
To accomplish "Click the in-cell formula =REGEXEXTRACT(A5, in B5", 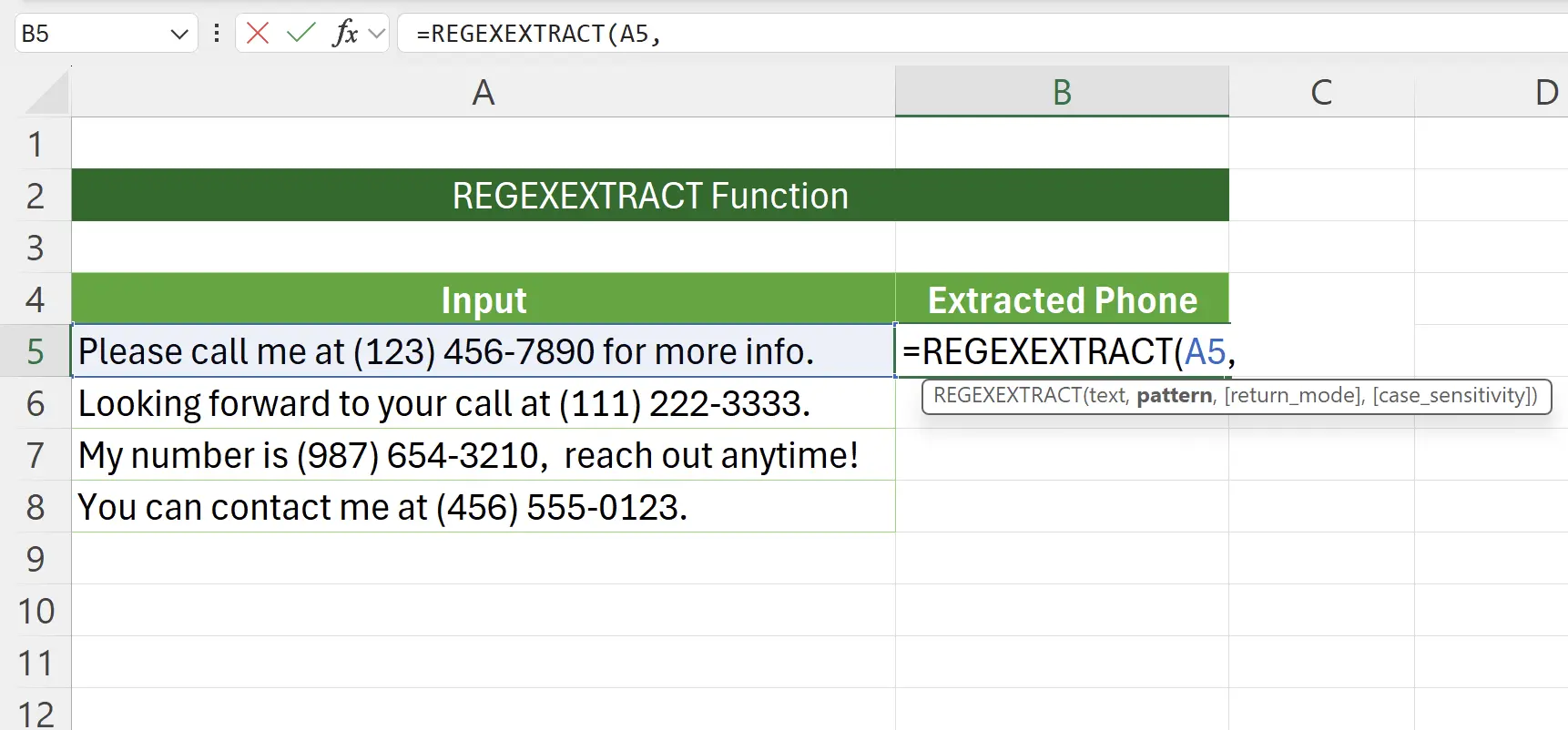I will tap(1068, 352).
